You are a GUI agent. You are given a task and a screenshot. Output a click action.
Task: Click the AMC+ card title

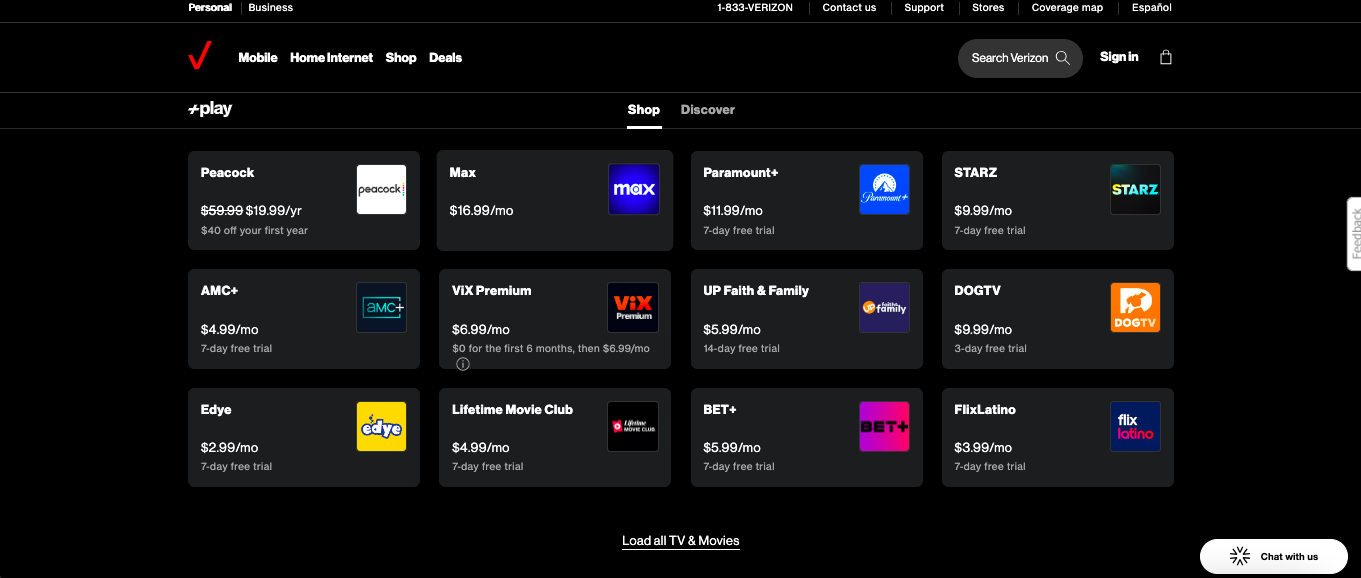219,290
